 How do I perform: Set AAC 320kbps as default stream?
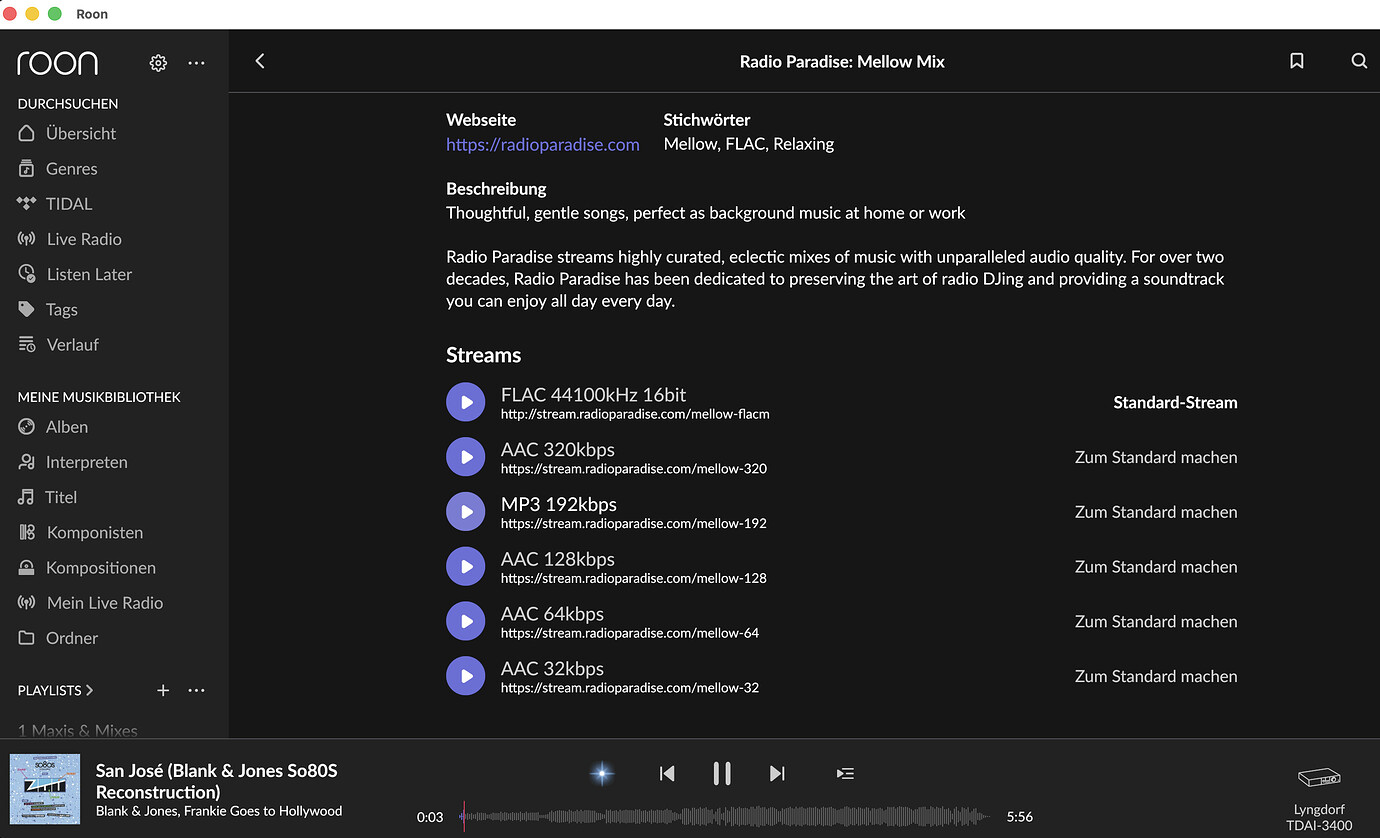pos(1155,457)
